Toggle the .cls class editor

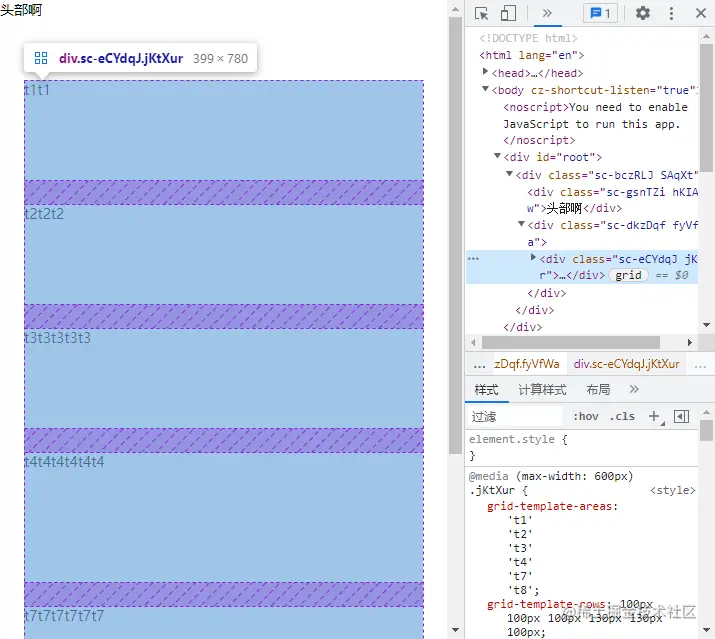pos(622,416)
